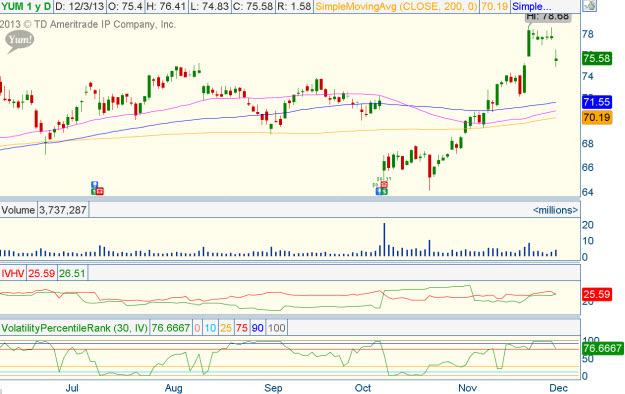Click the Aug label on time axis

pos(173,388)
